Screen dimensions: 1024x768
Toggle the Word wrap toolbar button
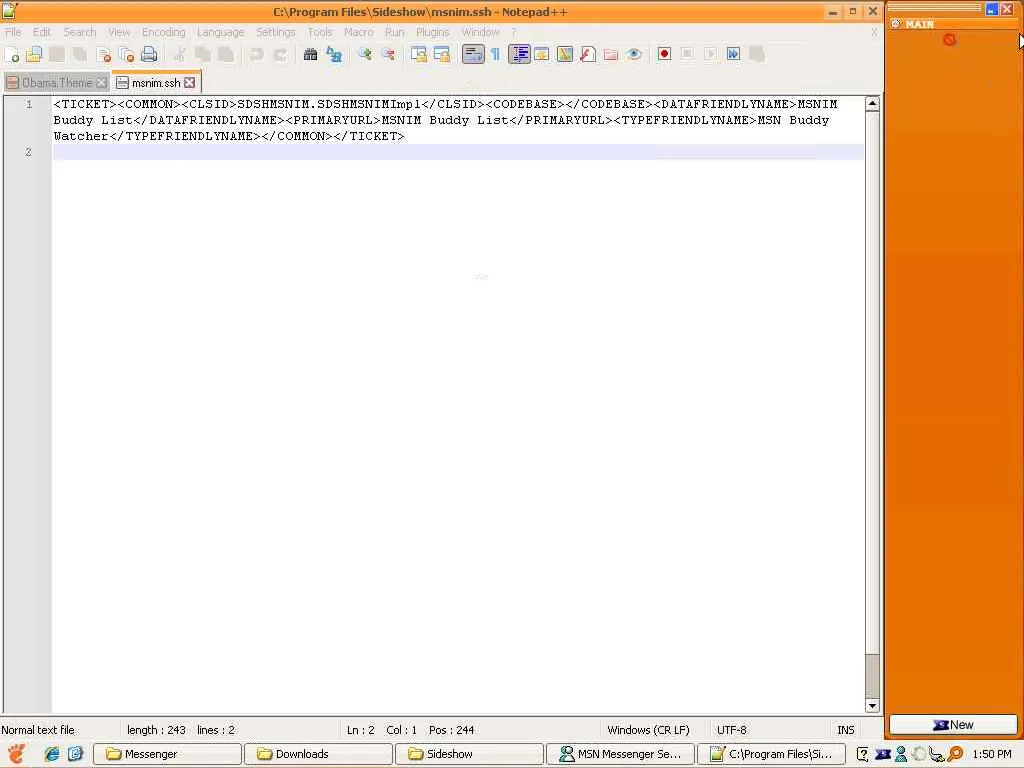[473, 54]
